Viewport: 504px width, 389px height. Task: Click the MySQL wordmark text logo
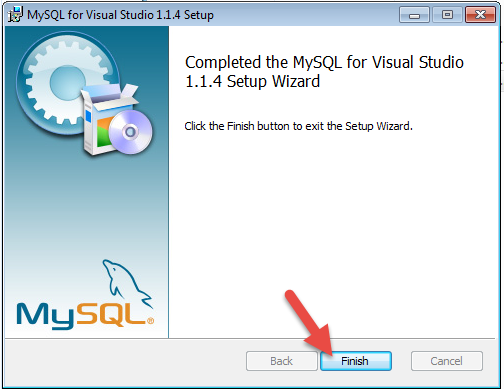tap(81, 315)
